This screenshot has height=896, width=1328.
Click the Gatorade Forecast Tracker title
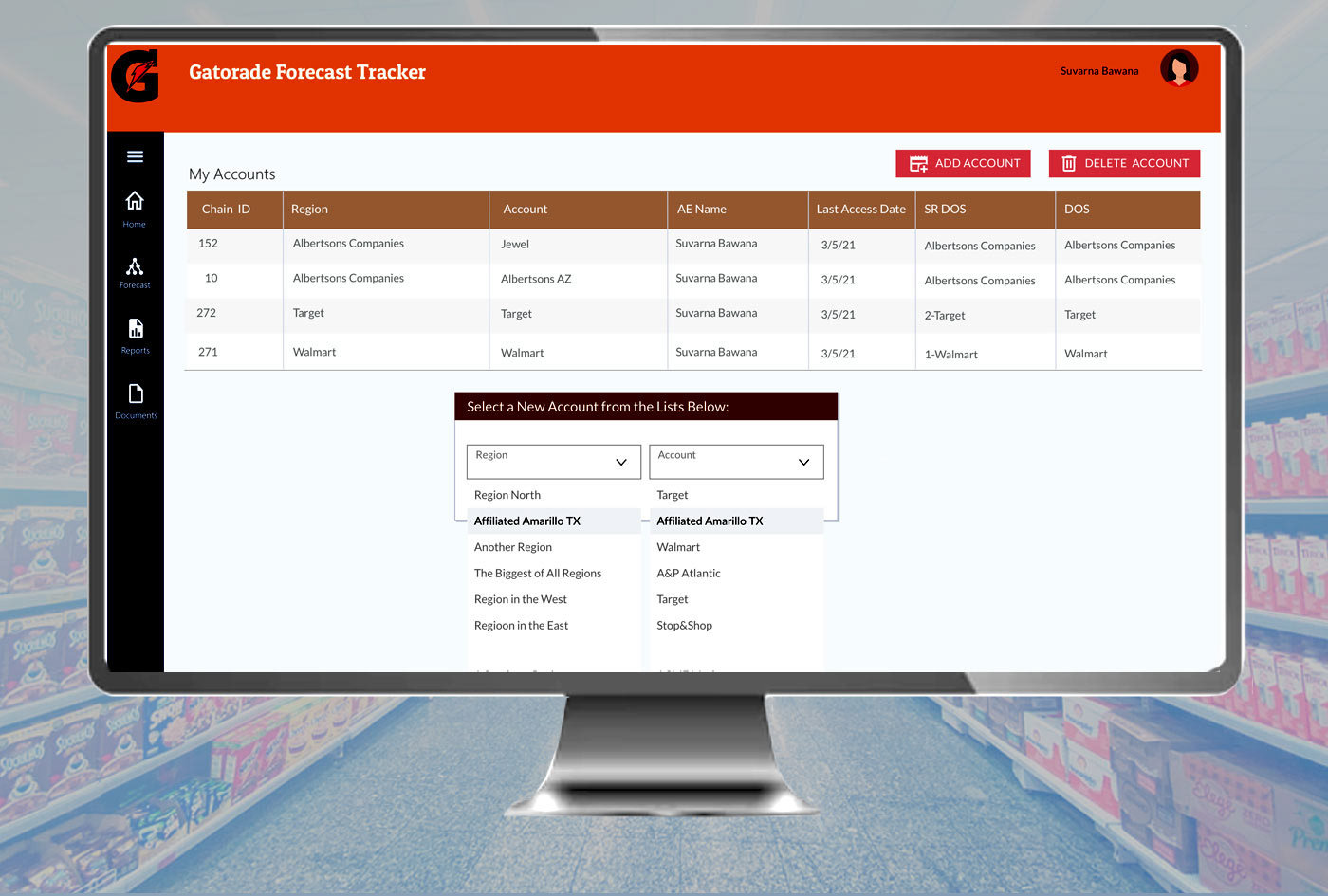click(307, 72)
